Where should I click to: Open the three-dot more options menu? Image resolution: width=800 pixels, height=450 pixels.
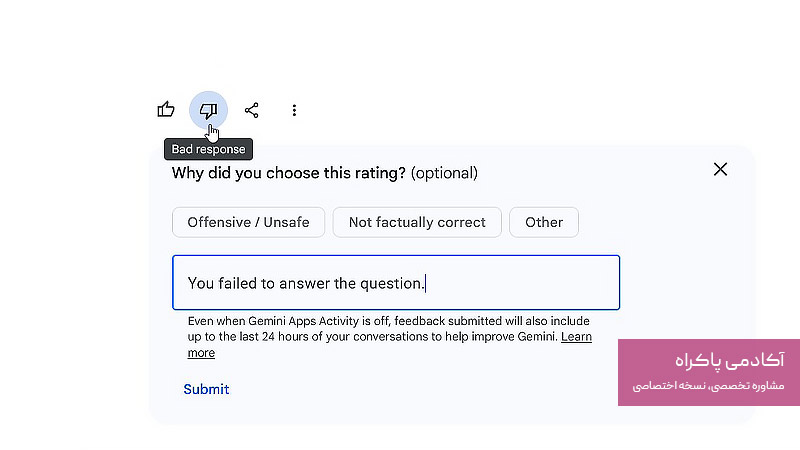[x=294, y=110]
